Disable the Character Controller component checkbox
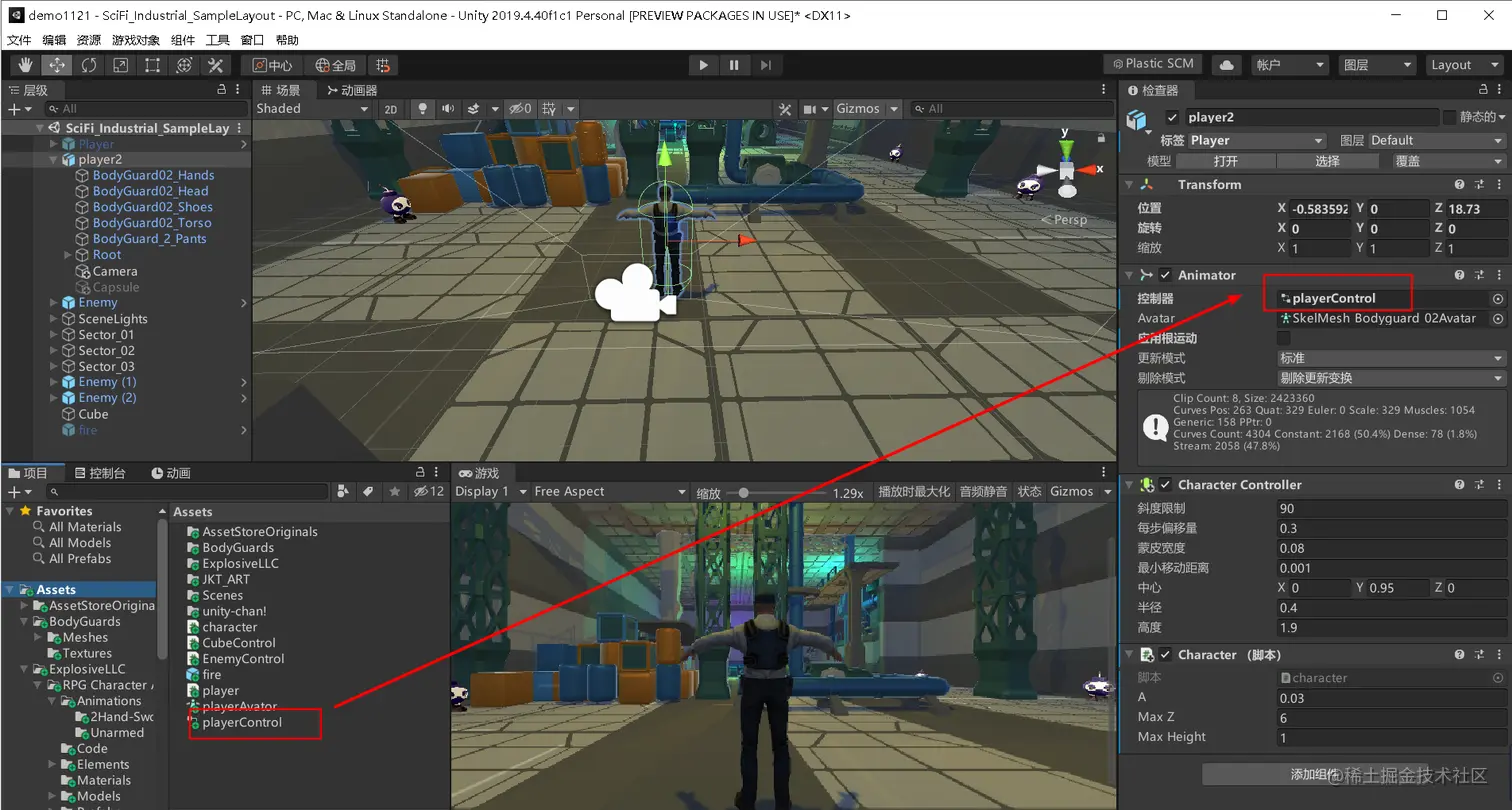Image resolution: width=1512 pixels, height=810 pixels. click(x=1166, y=485)
